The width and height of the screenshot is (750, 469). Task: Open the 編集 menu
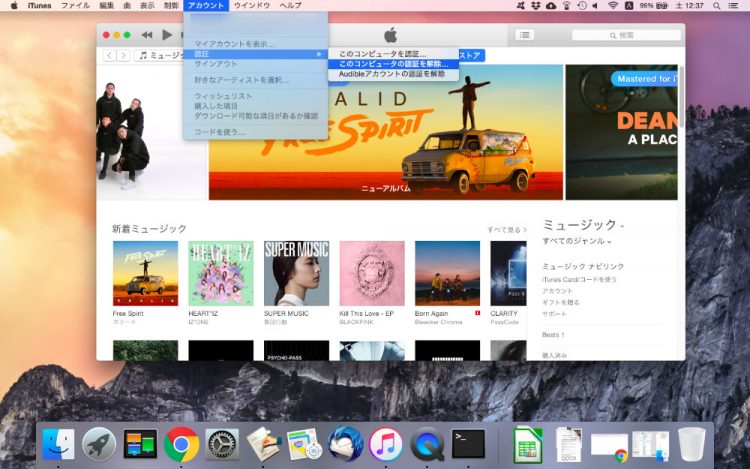pos(106,6)
